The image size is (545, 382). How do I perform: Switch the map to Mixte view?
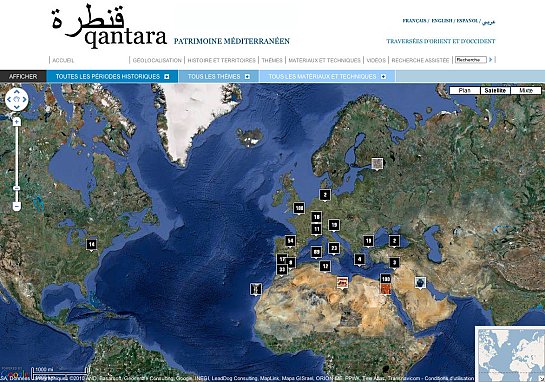click(x=526, y=91)
